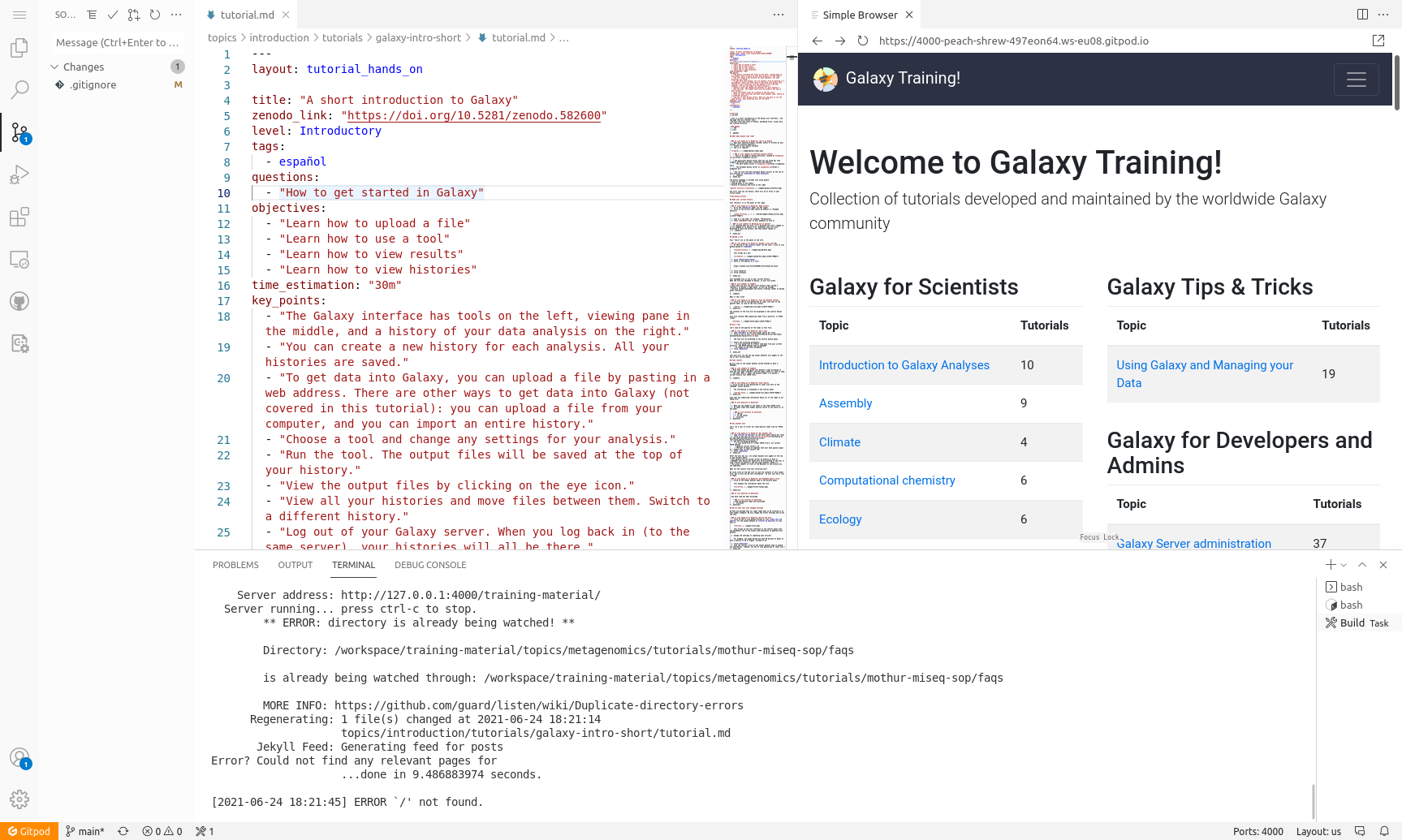This screenshot has height=840, width=1402.
Task: Click the Simple Browser URL field
Action: (x=1119, y=41)
